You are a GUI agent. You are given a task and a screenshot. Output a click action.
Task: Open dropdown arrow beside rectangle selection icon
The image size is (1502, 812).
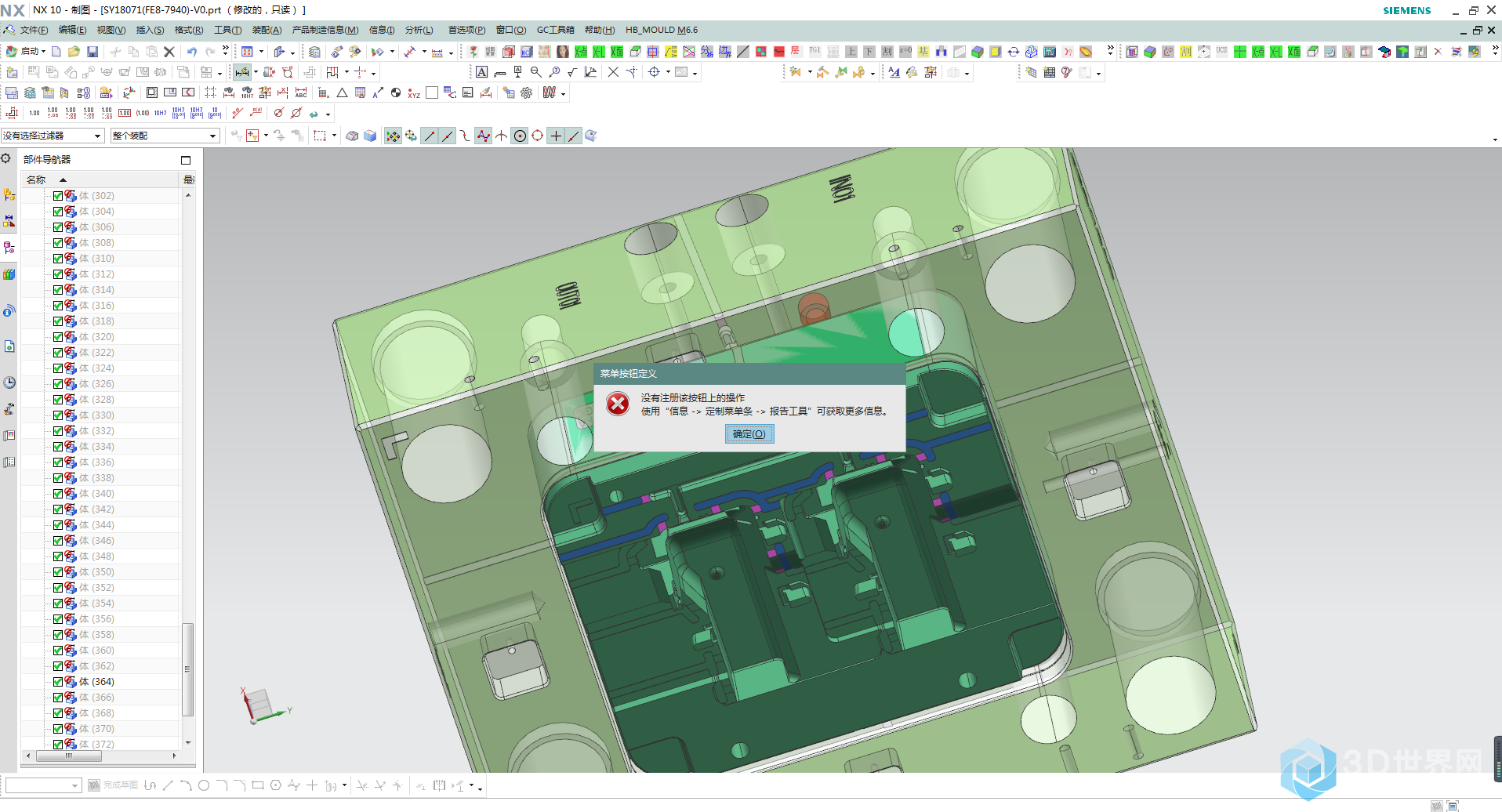pyautogui.click(x=334, y=136)
